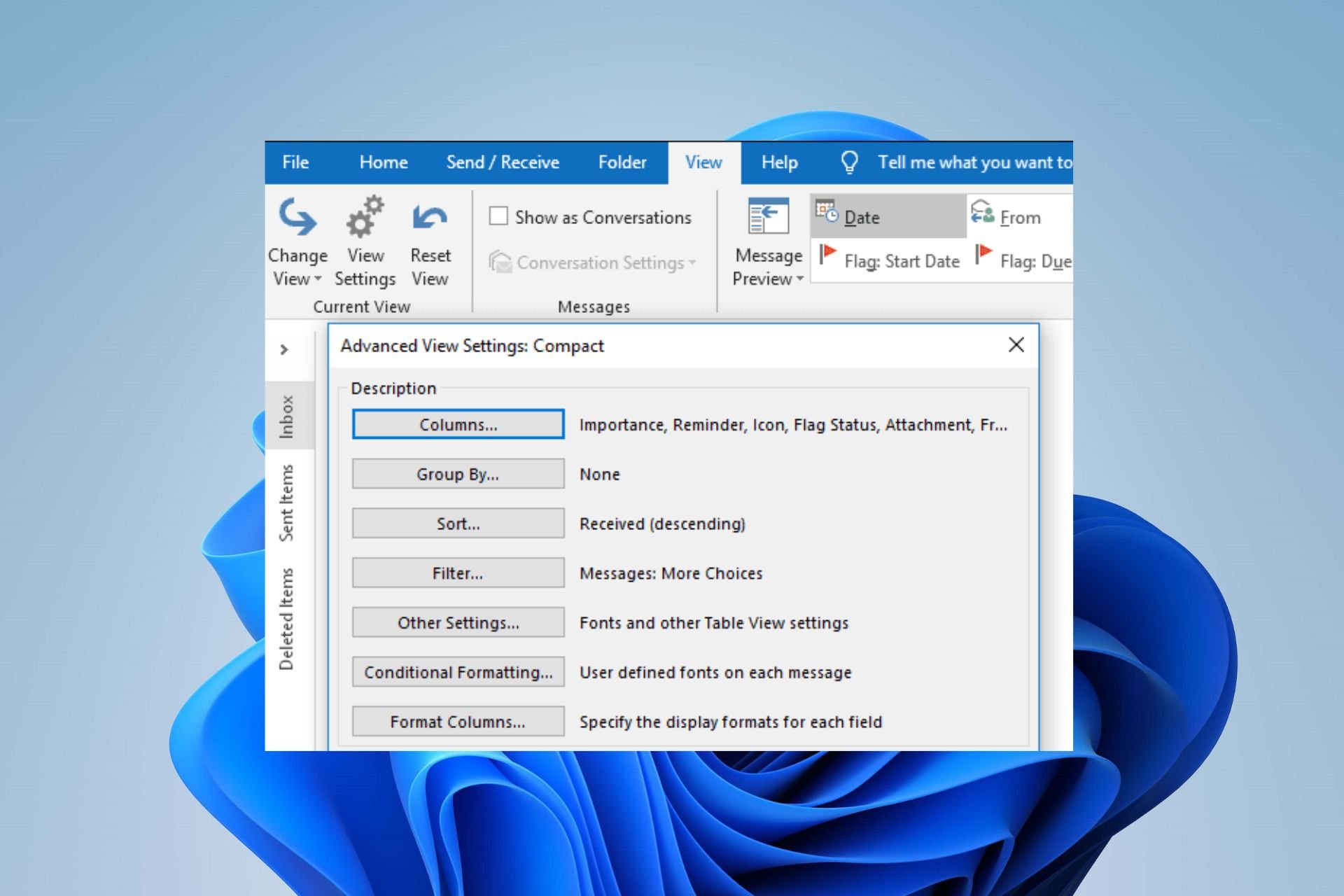
Task: Click the Columns... button
Action: [x=458, y=424]
